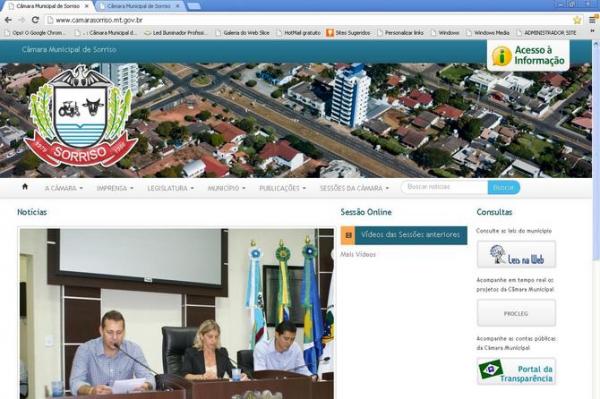This screenshot has height=399, width=600.
Task: Open the Leis na Web logo button
Action: click(516, 254)
